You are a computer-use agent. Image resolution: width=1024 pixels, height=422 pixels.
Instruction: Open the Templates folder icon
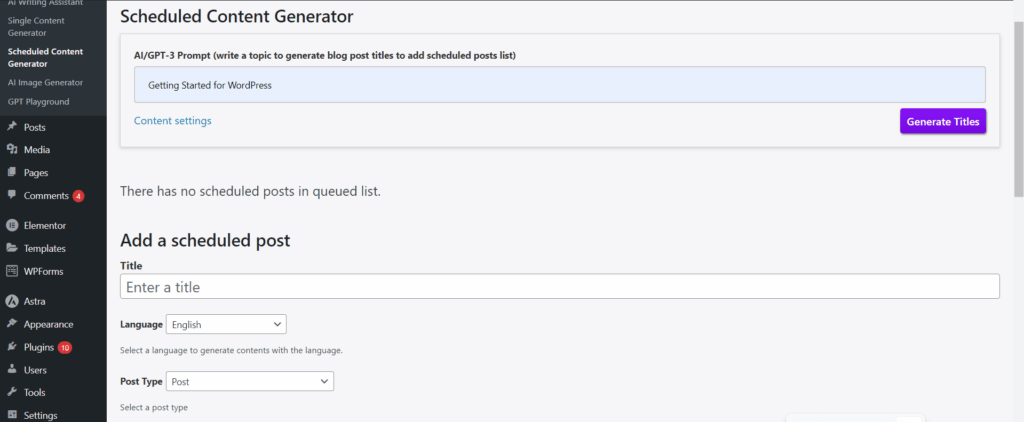coord(12,248)
